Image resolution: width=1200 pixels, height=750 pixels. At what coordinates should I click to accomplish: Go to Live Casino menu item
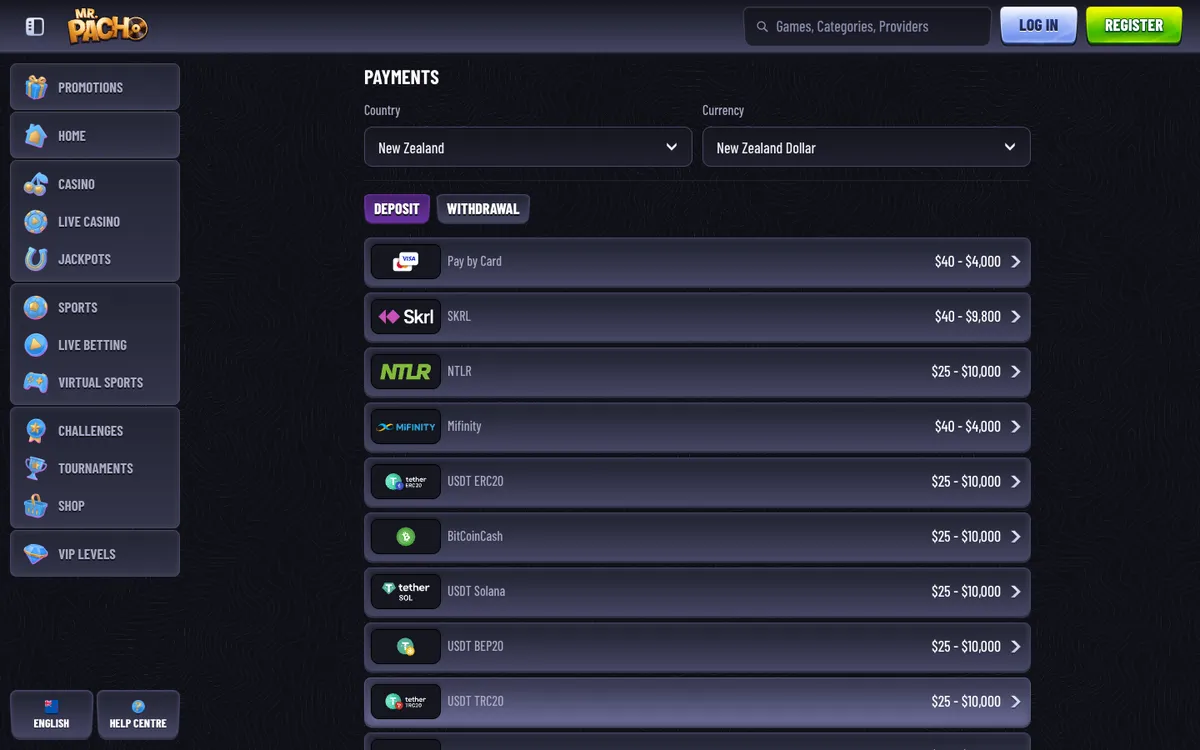click(95, 221)
